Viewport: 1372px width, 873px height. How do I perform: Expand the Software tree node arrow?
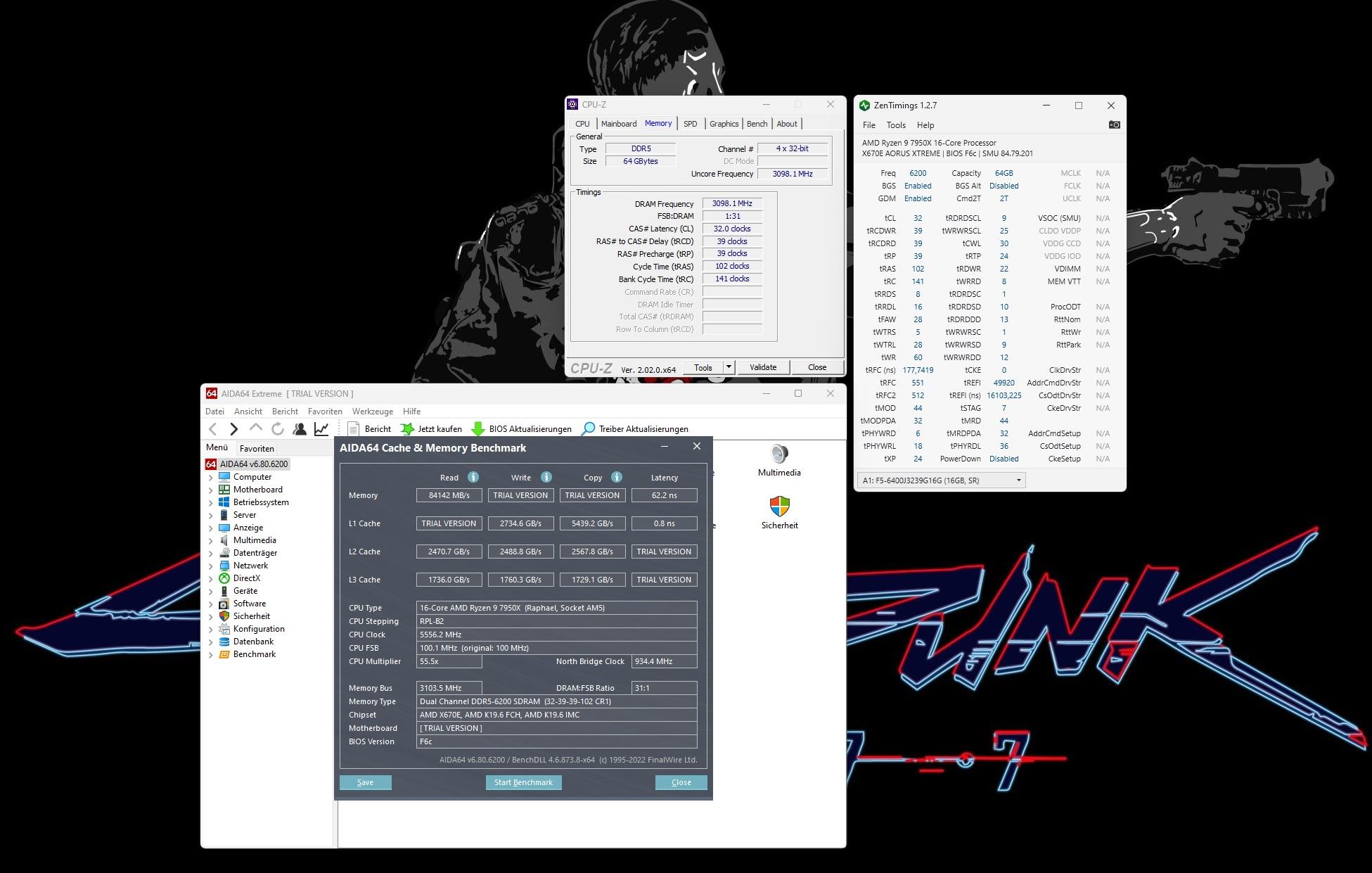(210, 604)
